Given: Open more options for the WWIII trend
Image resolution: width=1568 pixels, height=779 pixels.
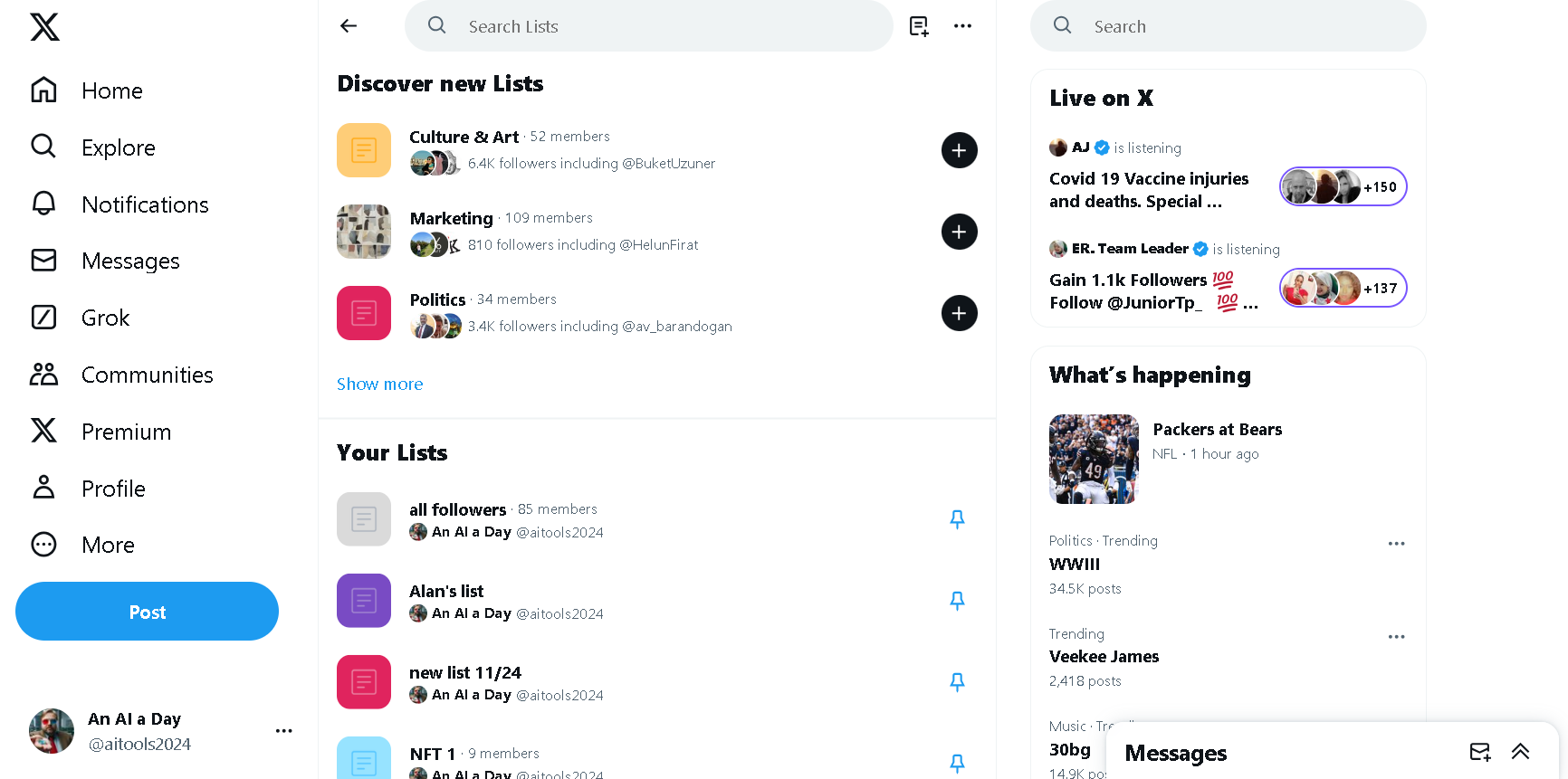Looking at the screenshot, I should coord(1396,543).
